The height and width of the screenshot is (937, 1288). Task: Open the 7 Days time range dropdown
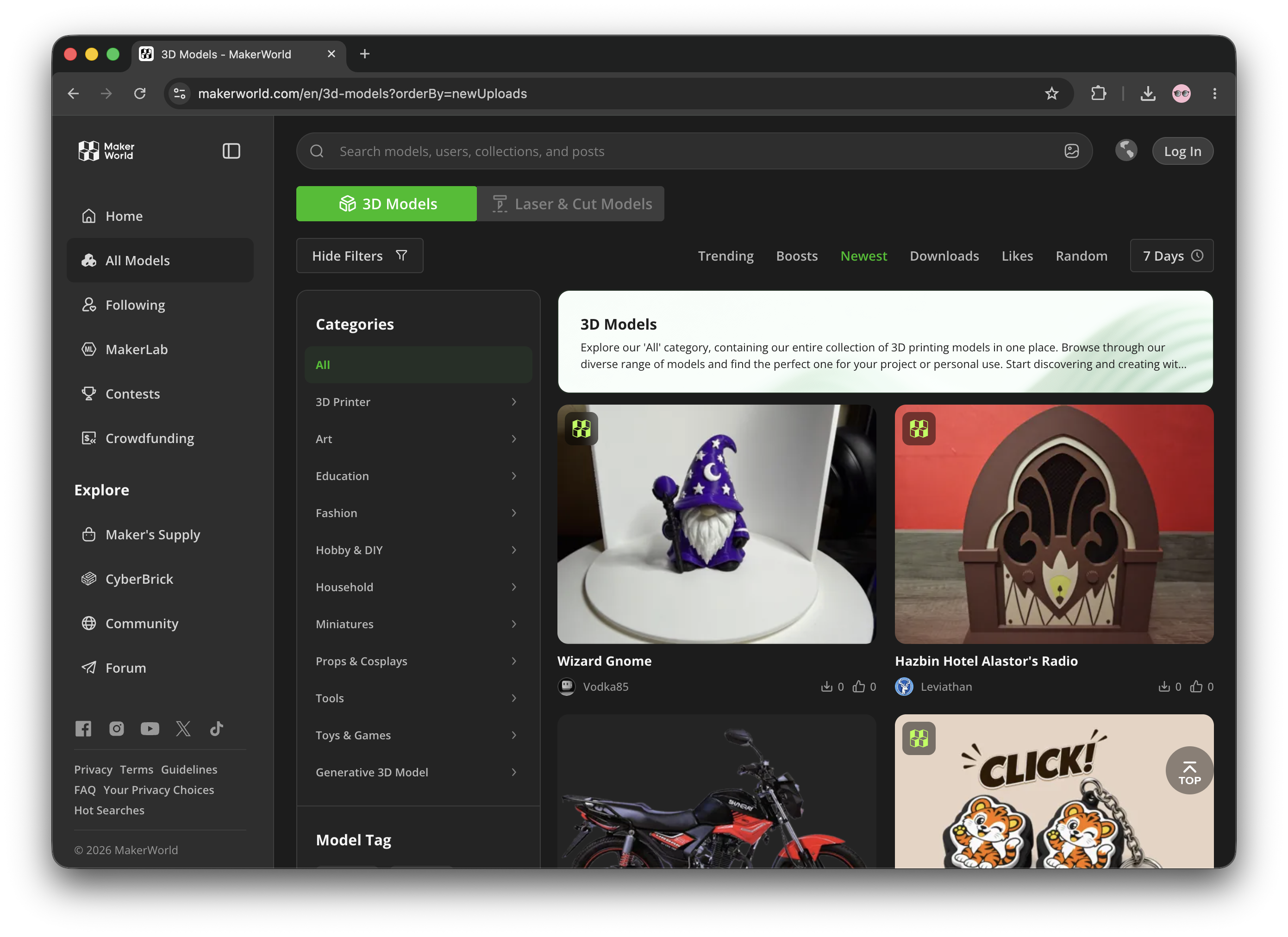(x=1171, y=256)
